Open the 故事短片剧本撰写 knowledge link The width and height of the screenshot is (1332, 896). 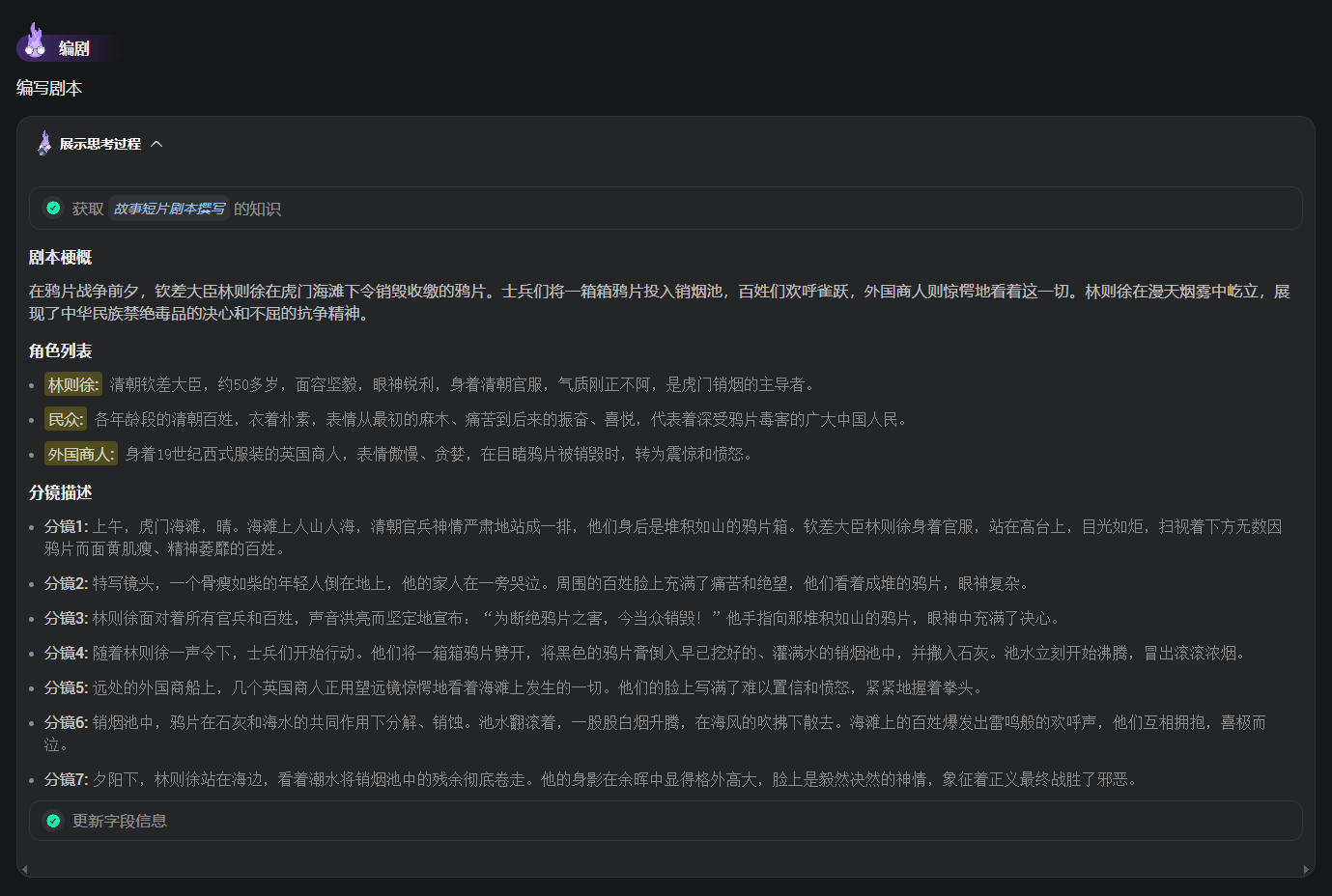[169, 209]
